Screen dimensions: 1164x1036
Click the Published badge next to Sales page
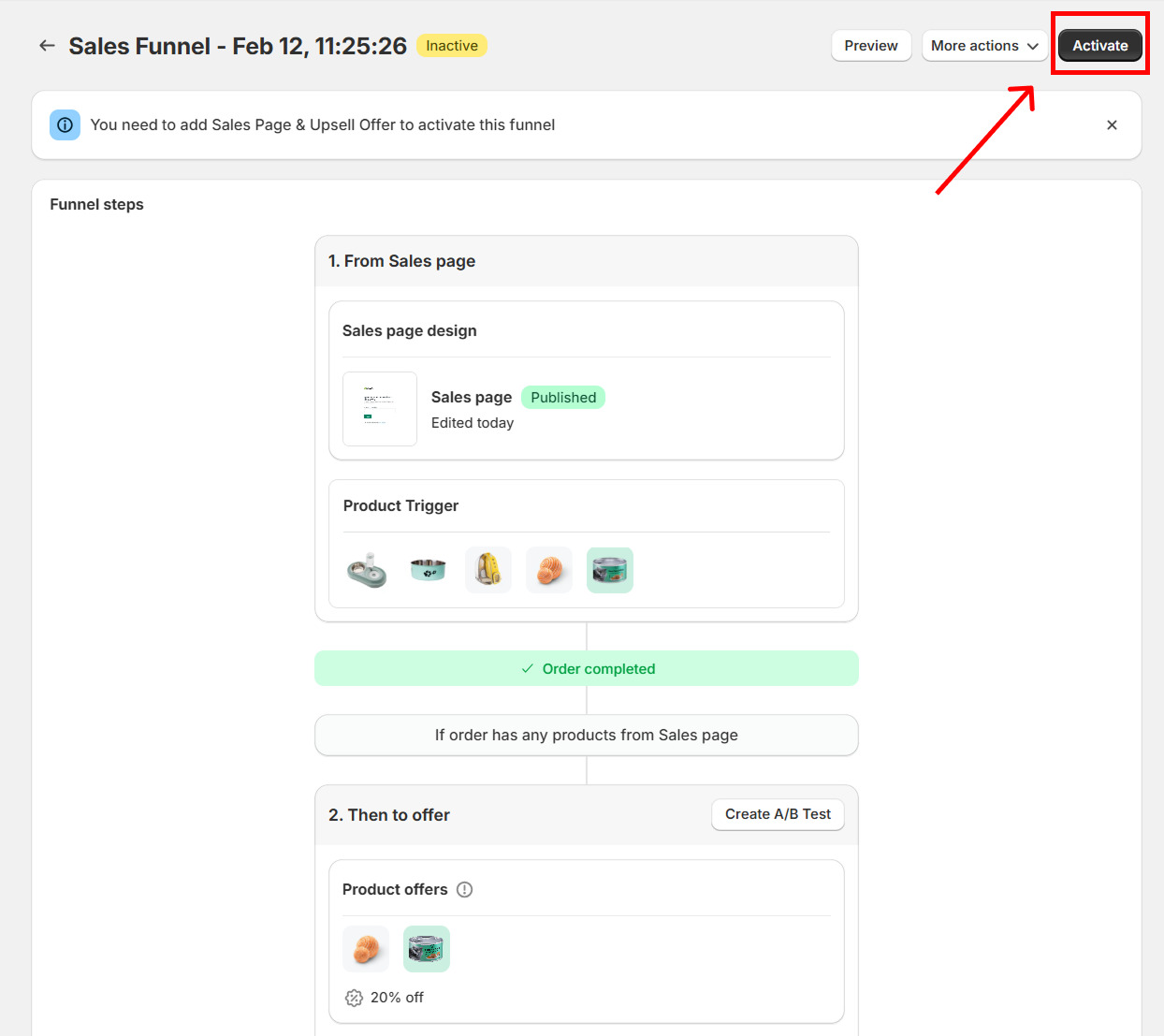coord(562,397)
